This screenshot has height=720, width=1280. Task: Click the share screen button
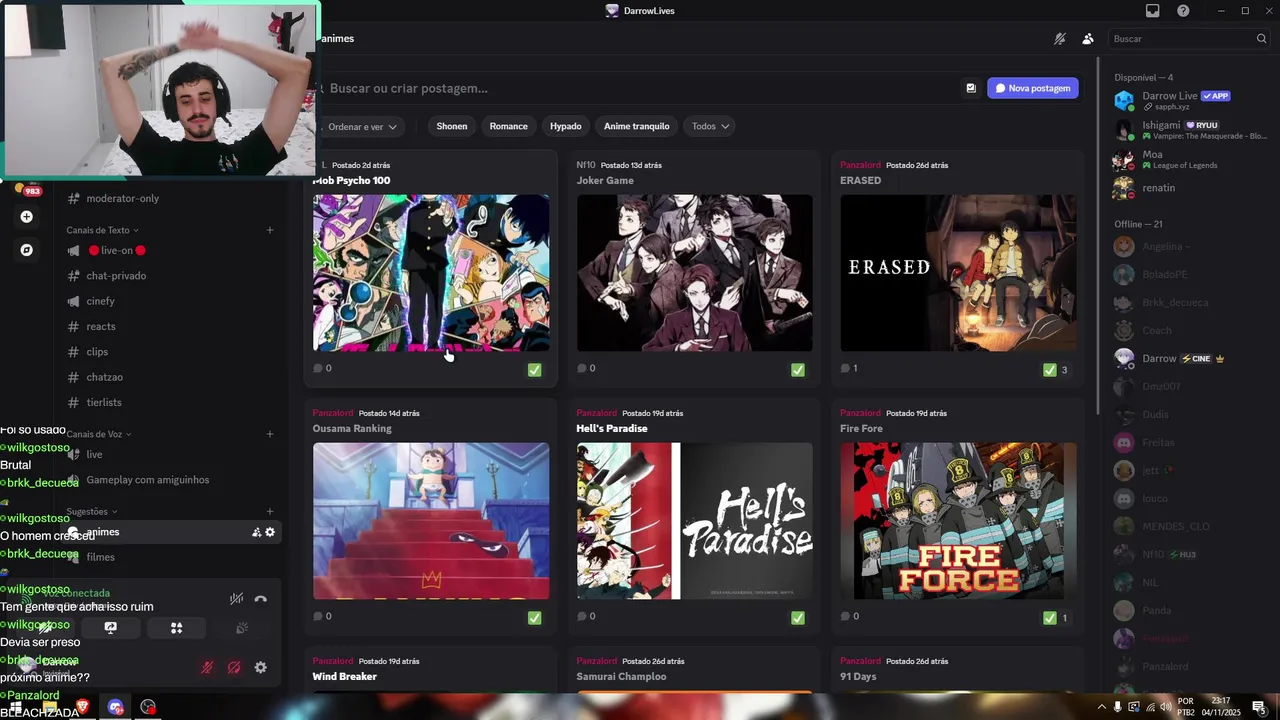click(110, 628)
